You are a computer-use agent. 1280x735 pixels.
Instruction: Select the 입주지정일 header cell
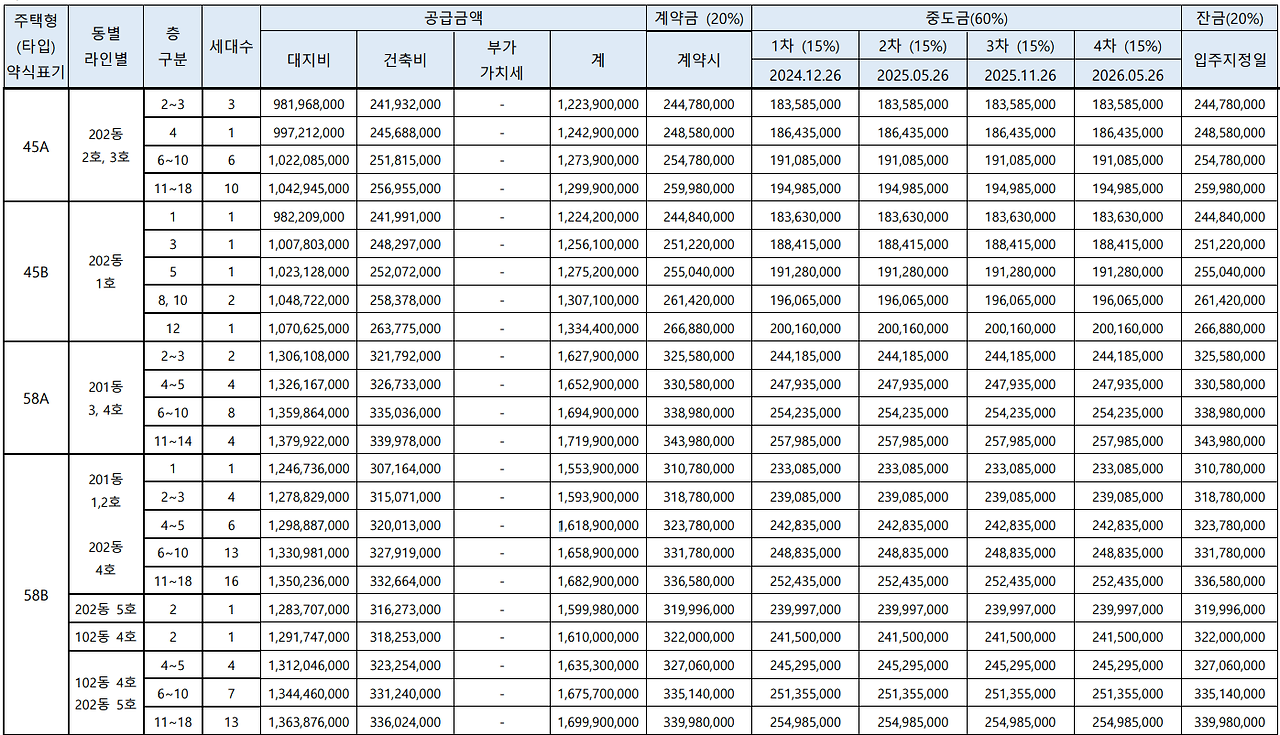(x=1229, y=60)
